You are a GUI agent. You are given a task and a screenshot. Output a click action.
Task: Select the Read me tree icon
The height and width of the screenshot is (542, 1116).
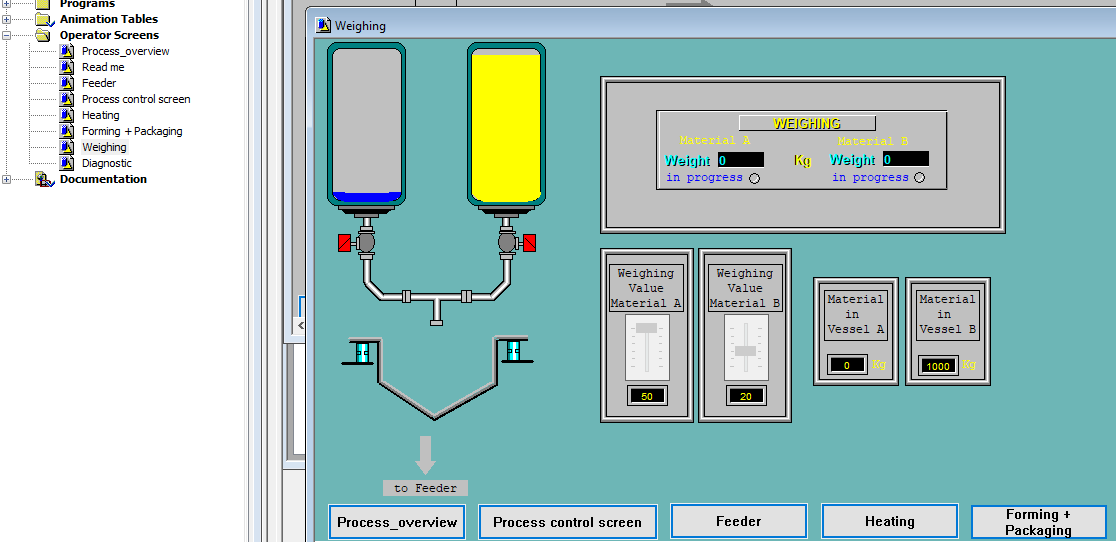point(67,67)
